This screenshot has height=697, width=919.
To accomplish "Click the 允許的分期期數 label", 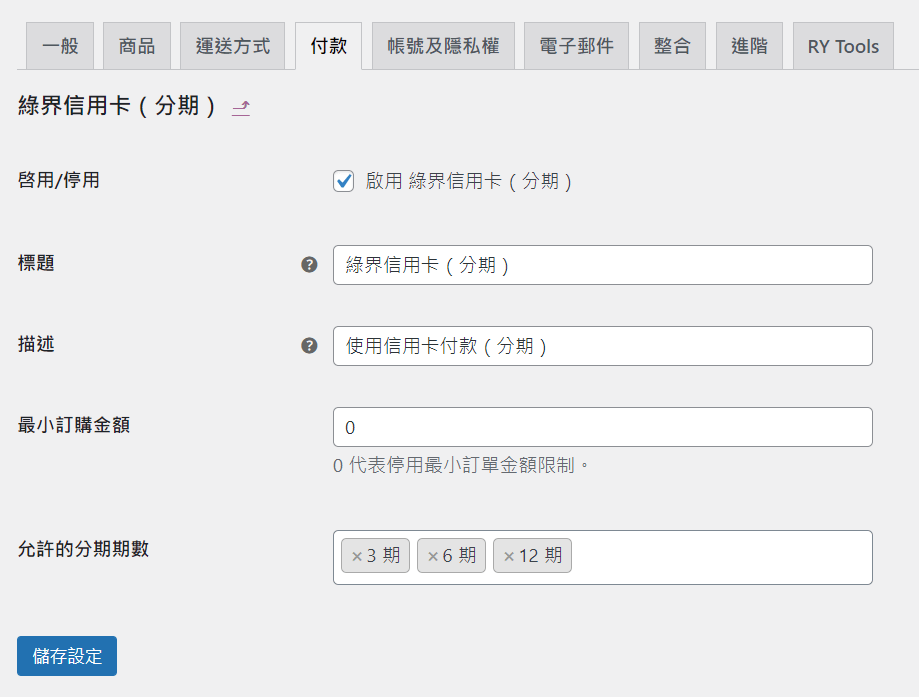I will coord(83,549).
